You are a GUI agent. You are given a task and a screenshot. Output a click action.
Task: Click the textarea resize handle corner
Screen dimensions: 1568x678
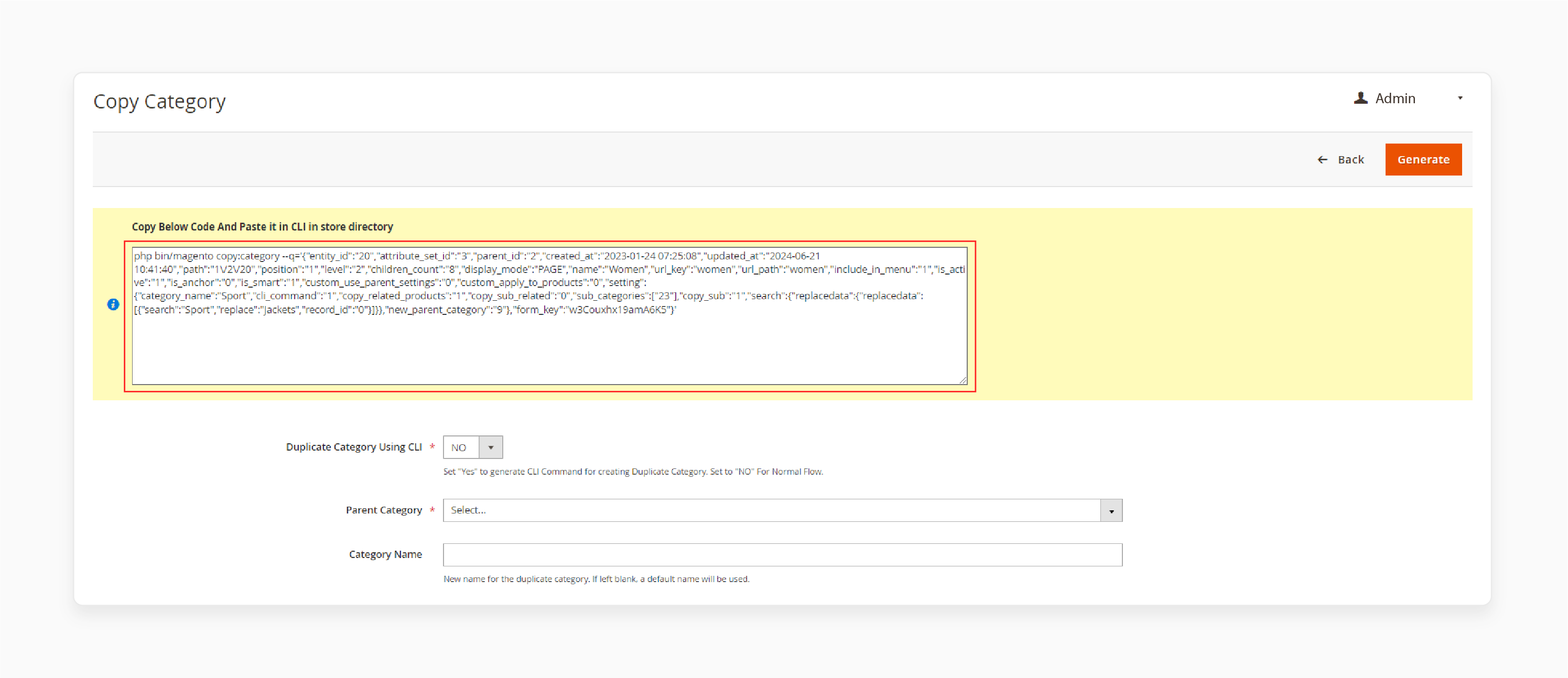(x=963, y=380)
